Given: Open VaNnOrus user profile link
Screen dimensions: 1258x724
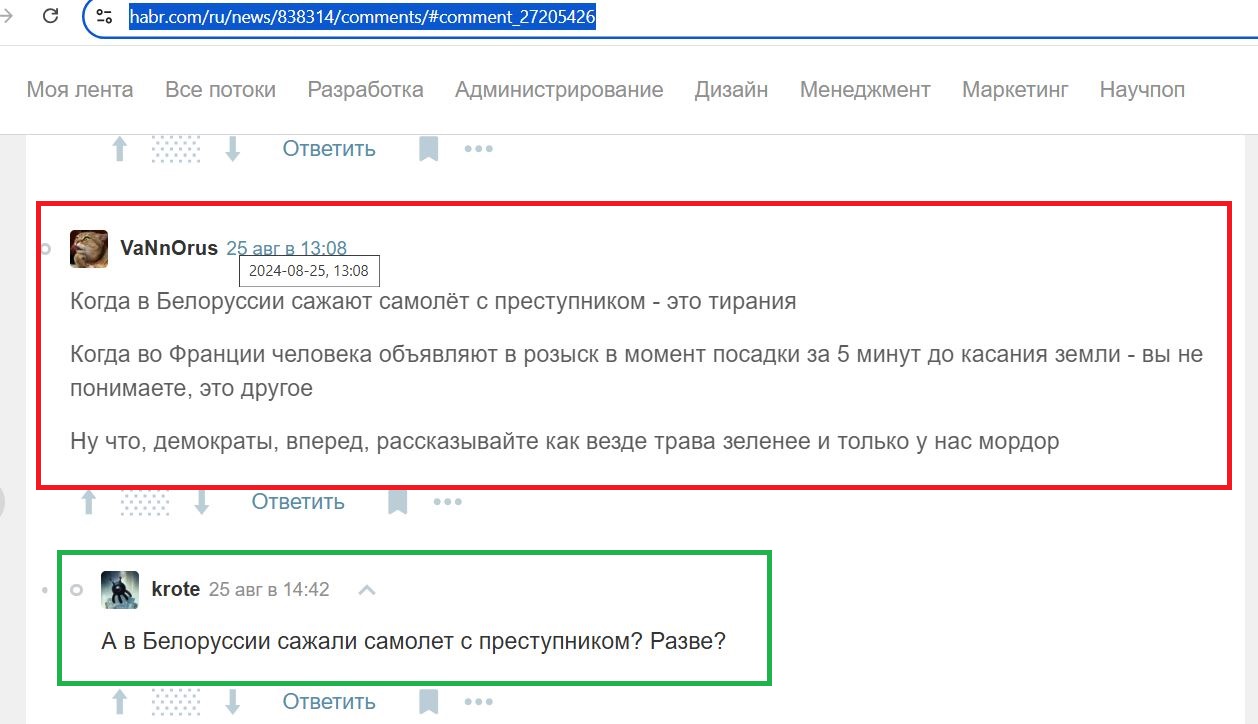Looking at the screenshot, I should (x=169, y=248).
